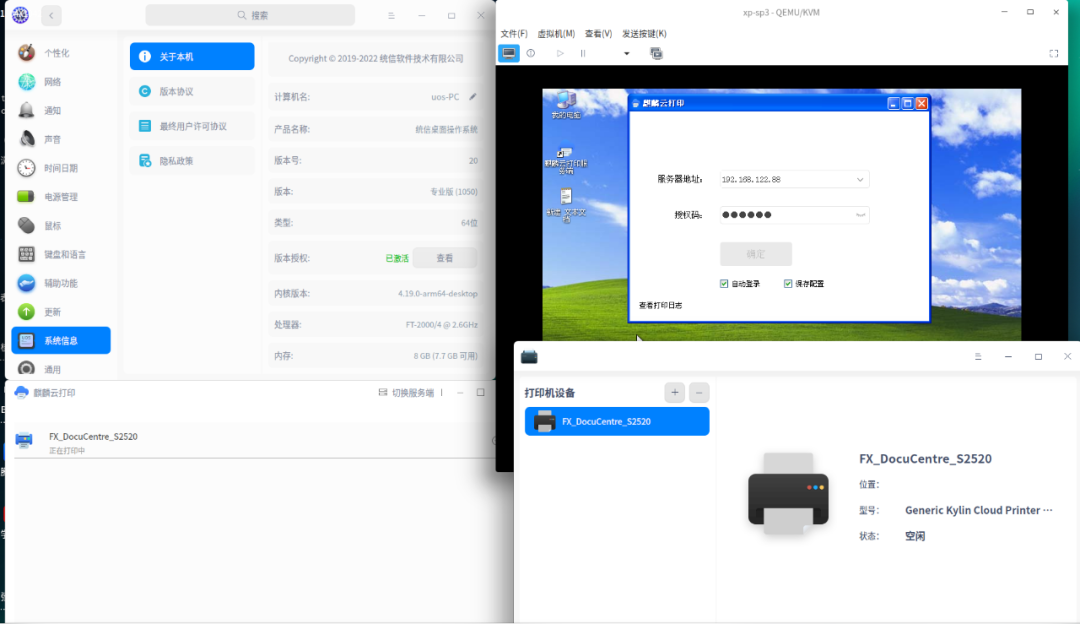Viewport: 1080px width, 624px height.
Task: Expand the truncated Generic Kylin Cloud Printer model text
Action: 1049,510
